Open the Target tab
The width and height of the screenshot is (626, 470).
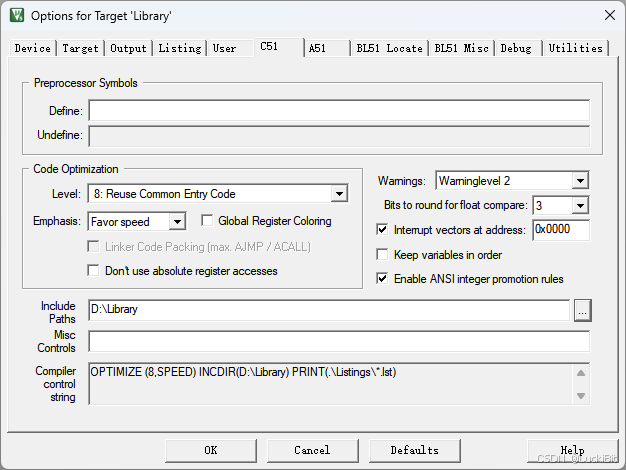click(x=80, y=48)
